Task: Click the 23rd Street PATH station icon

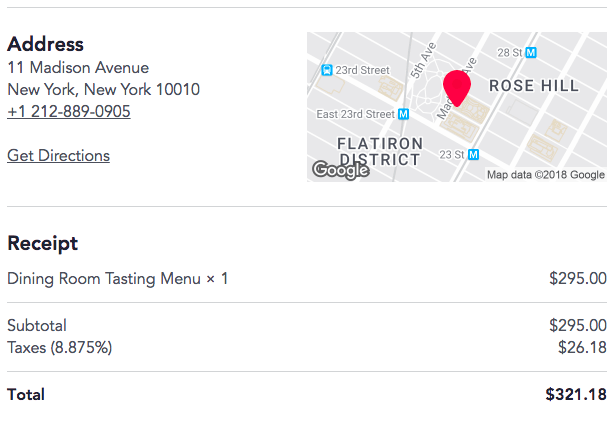Action: click(327, 70)
